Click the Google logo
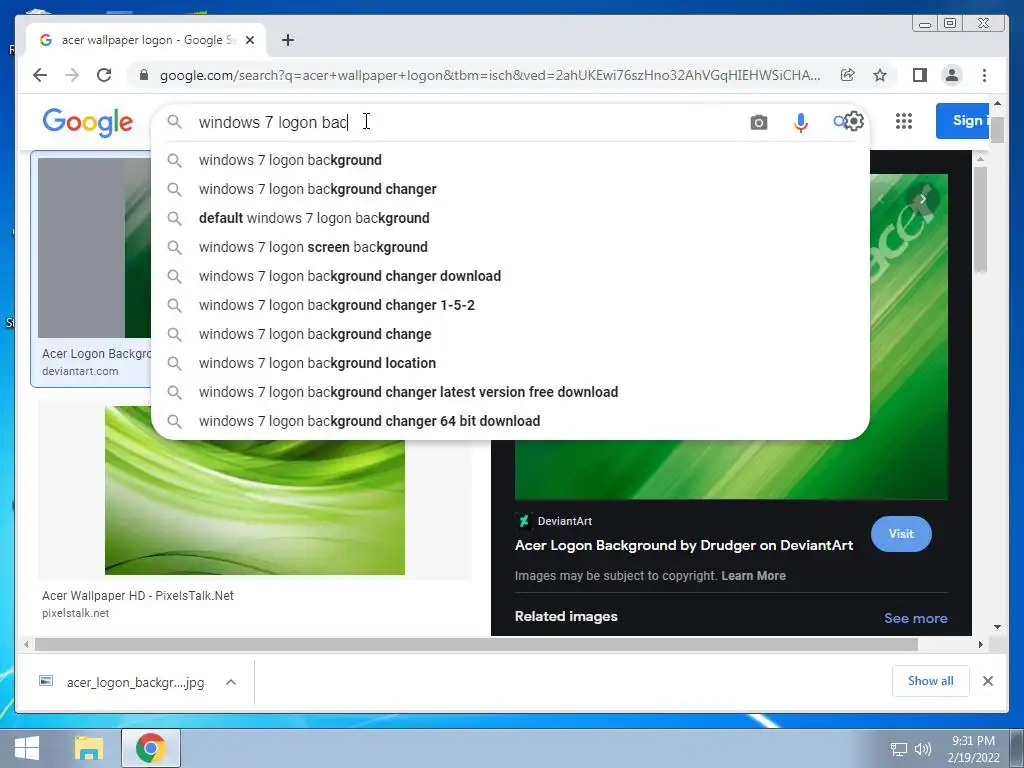The width and height of the screenshot is (1024, 768). 88,122
